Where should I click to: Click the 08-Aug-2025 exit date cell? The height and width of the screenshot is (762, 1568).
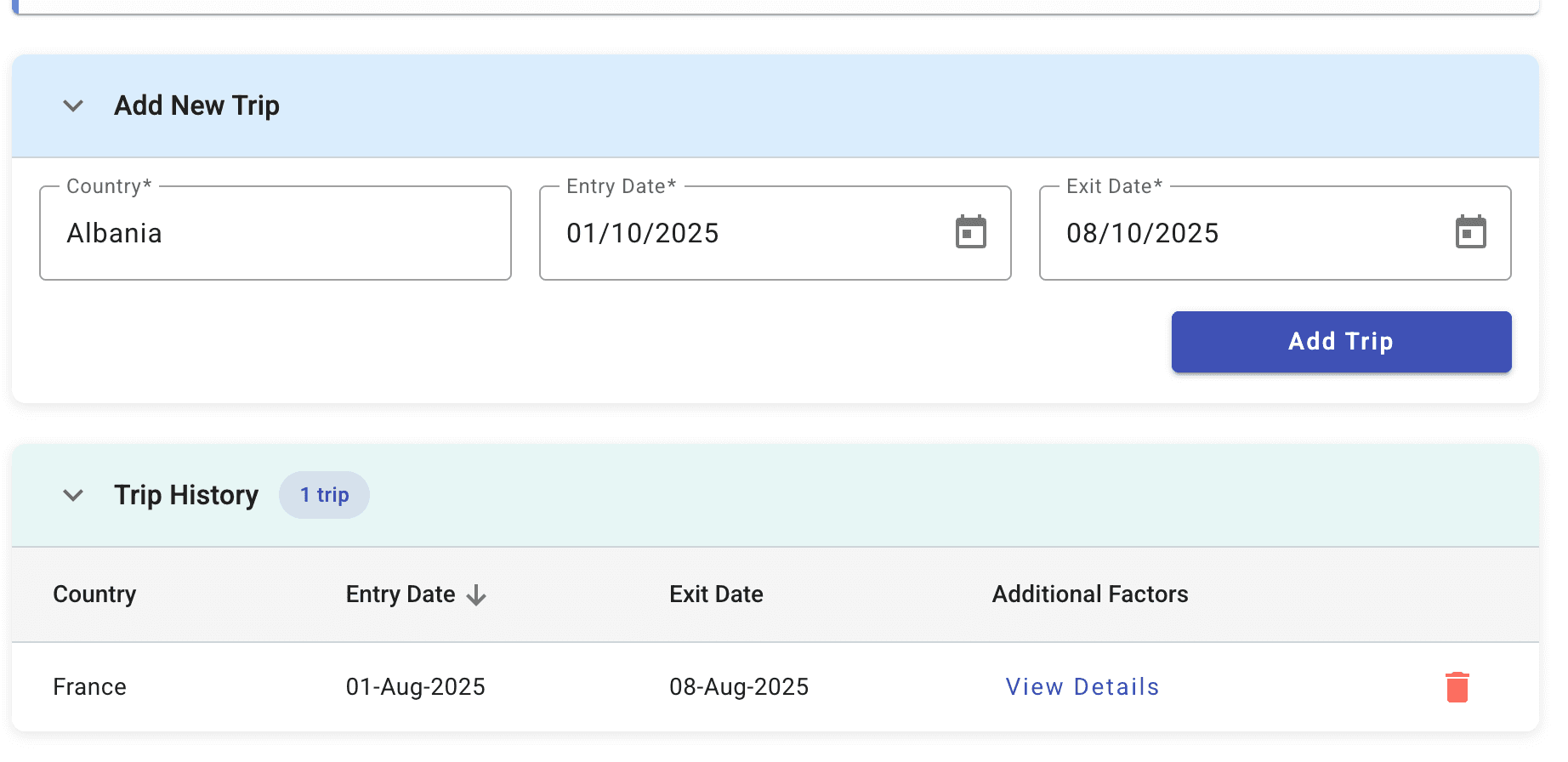(x=738, y=687)
